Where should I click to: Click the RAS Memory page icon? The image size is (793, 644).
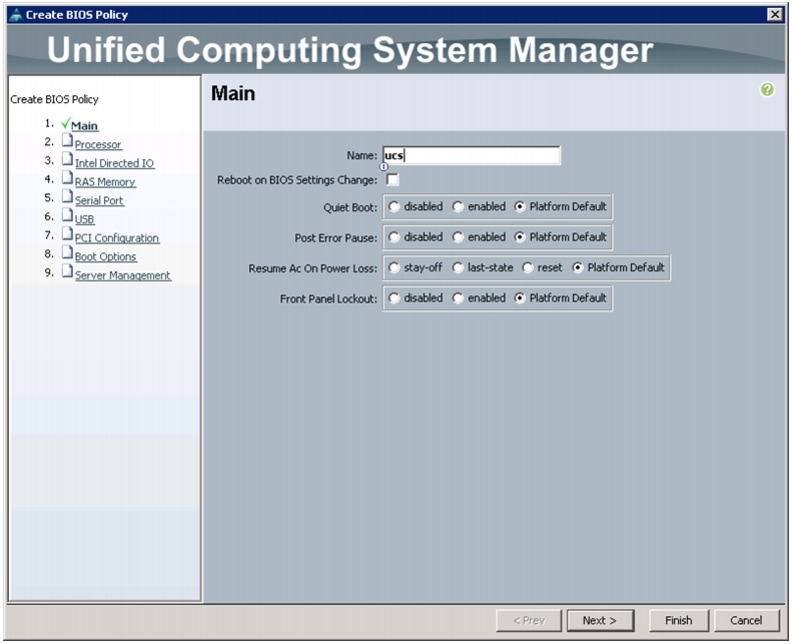point(67,178)
